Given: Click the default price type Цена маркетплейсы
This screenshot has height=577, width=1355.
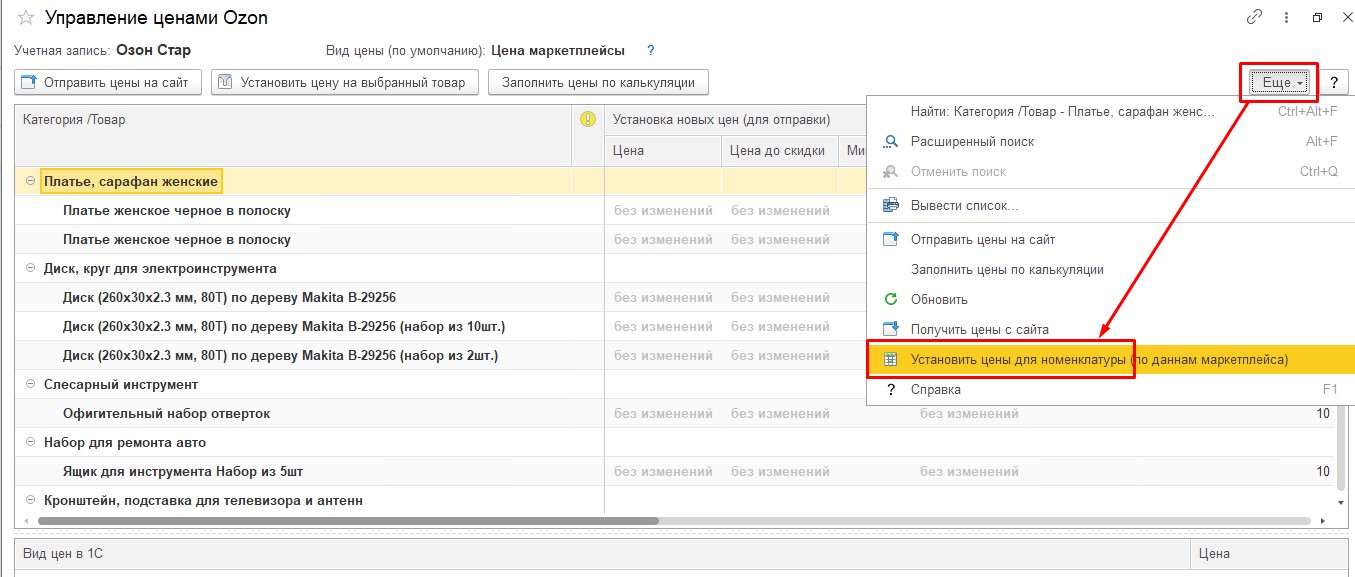Looking at the screenshot, I should (x=558, y=50).
